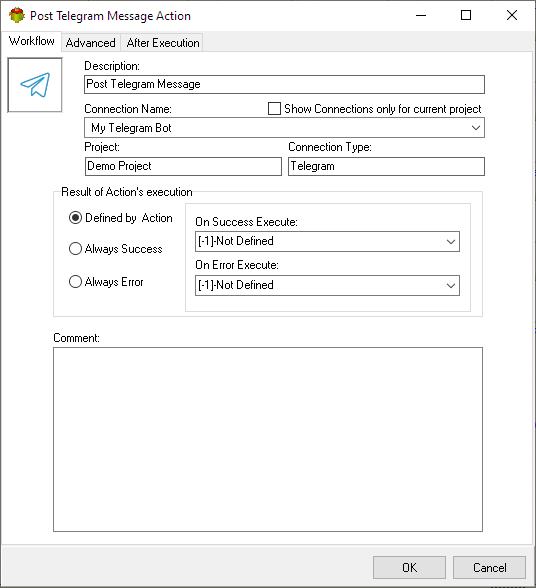536x588 pixels.
Task: Enable Show Connections only for current project
Action: click(x=275, y=109)
